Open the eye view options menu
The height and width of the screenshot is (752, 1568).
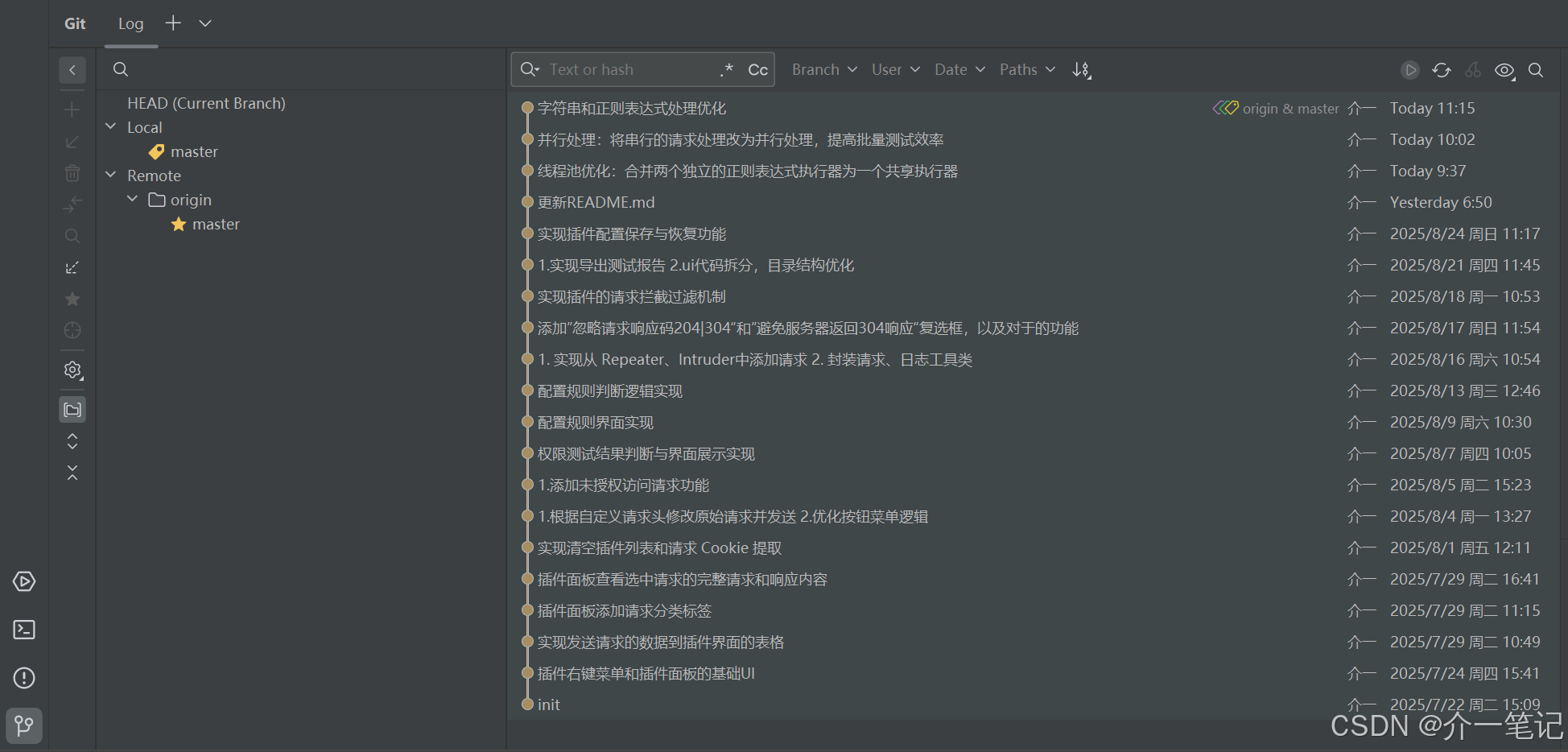[1504, 70]
